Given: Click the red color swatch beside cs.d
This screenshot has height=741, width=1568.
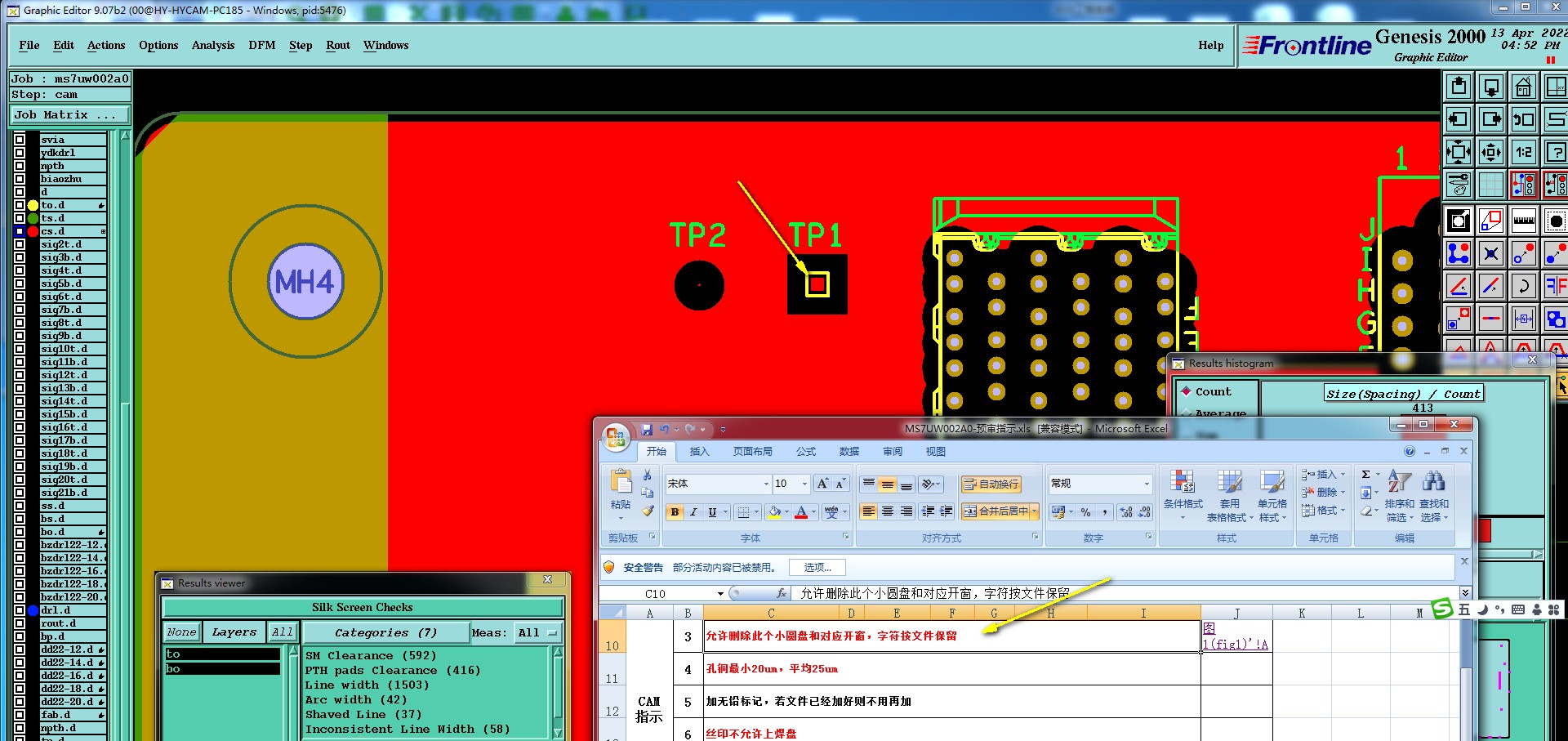Looking at the screenshot, I should tap(33, 231).
